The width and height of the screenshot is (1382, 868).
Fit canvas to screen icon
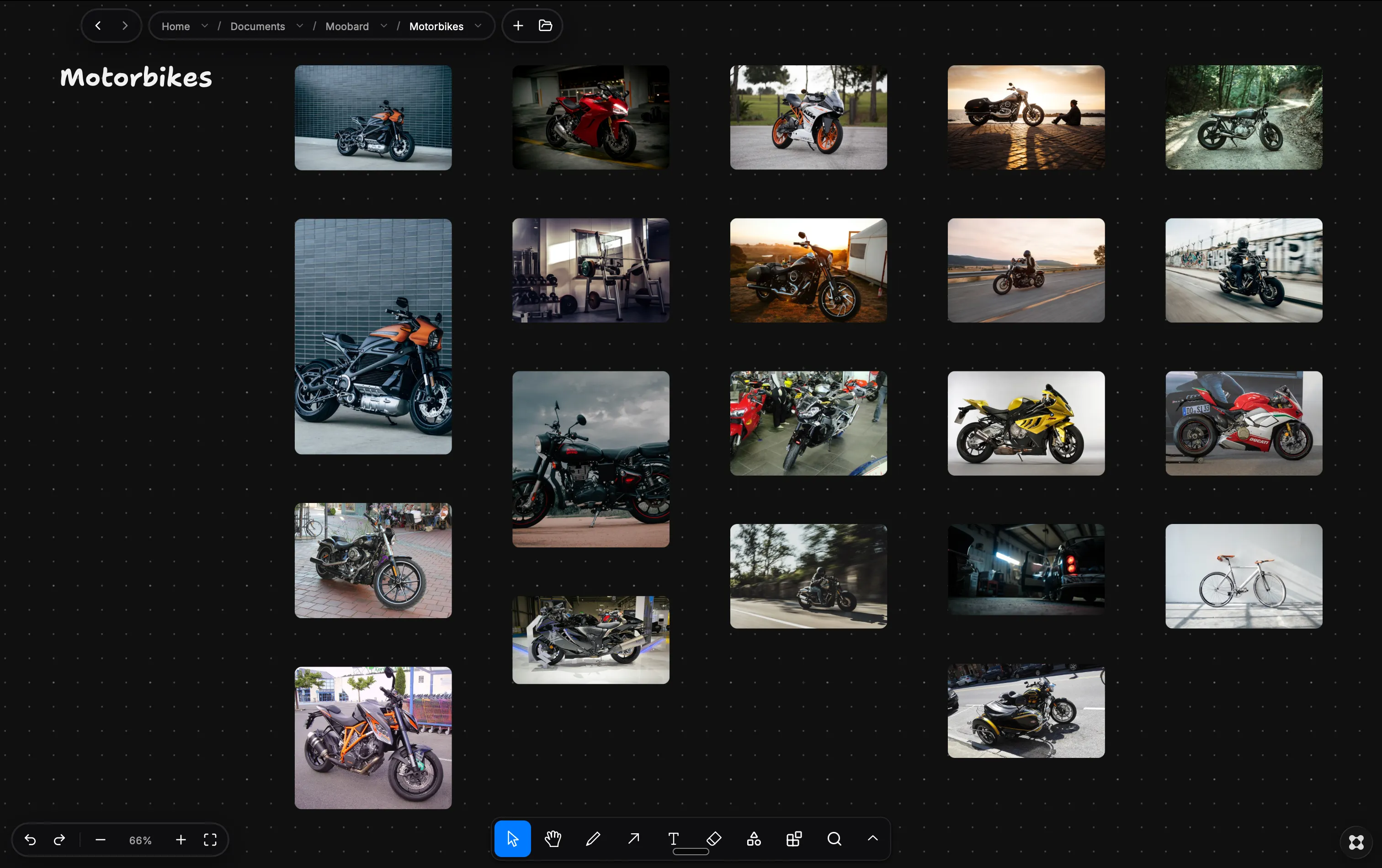pos(211,840)
